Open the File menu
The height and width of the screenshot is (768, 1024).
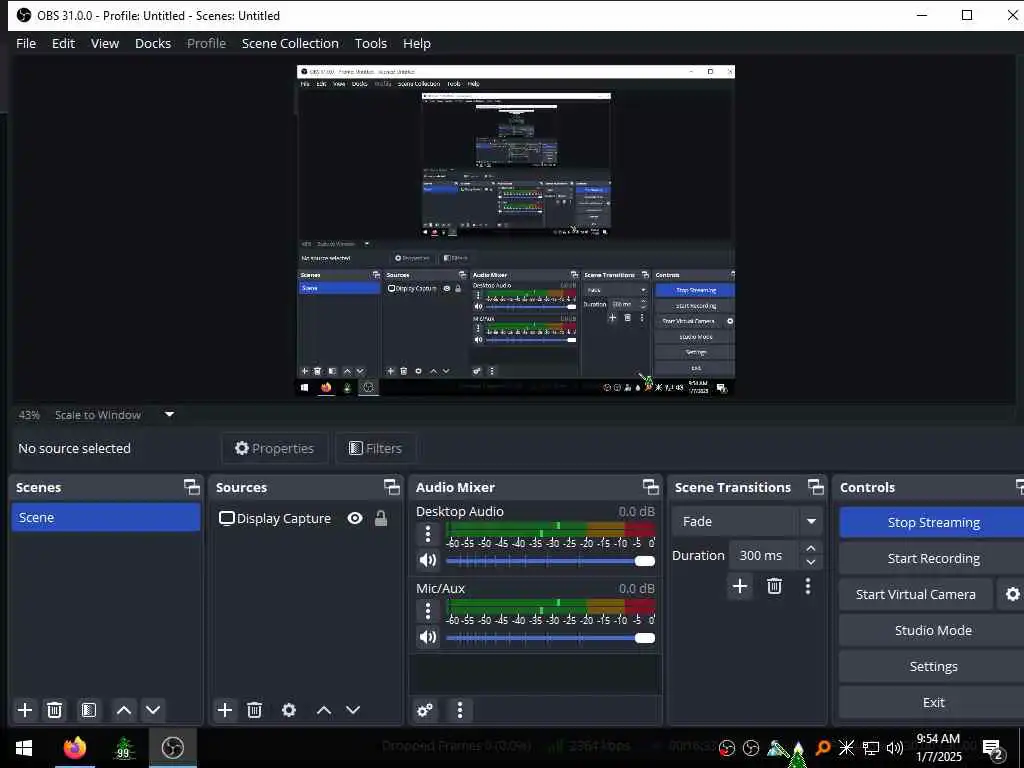coord(26,43)
